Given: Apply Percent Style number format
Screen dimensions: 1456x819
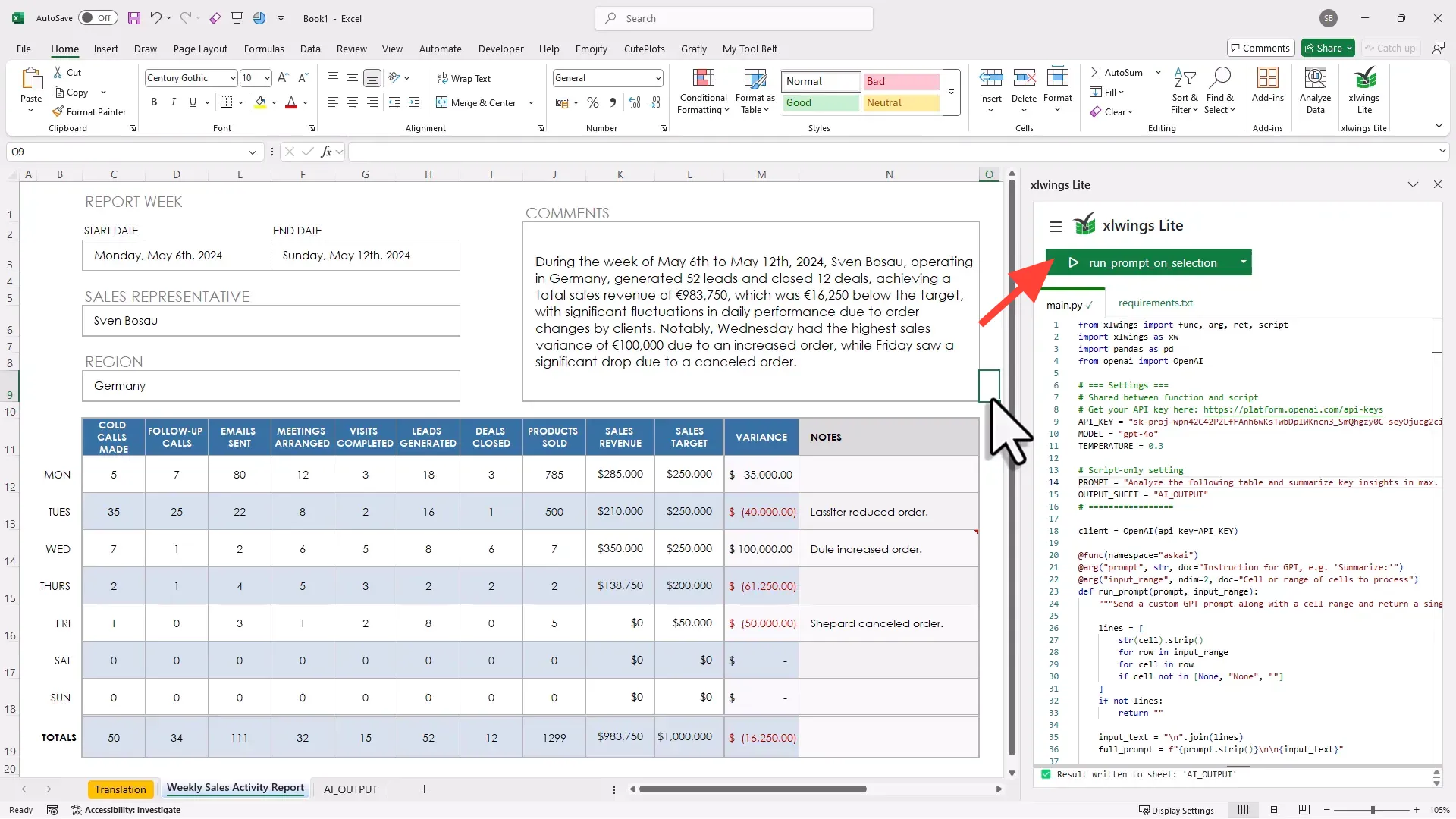Looking at the screenshot, I should [593, 102].
